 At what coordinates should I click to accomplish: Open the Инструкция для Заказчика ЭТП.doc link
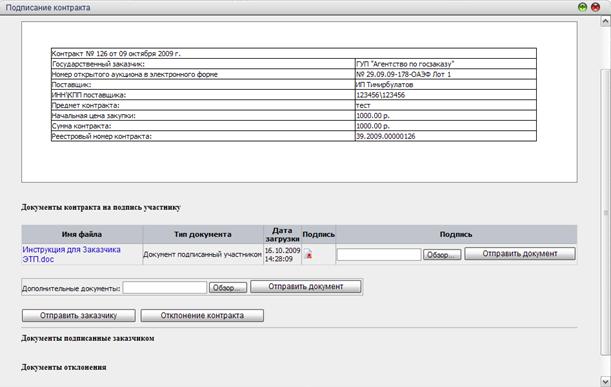pyautogui.click(x=71, y=254)
